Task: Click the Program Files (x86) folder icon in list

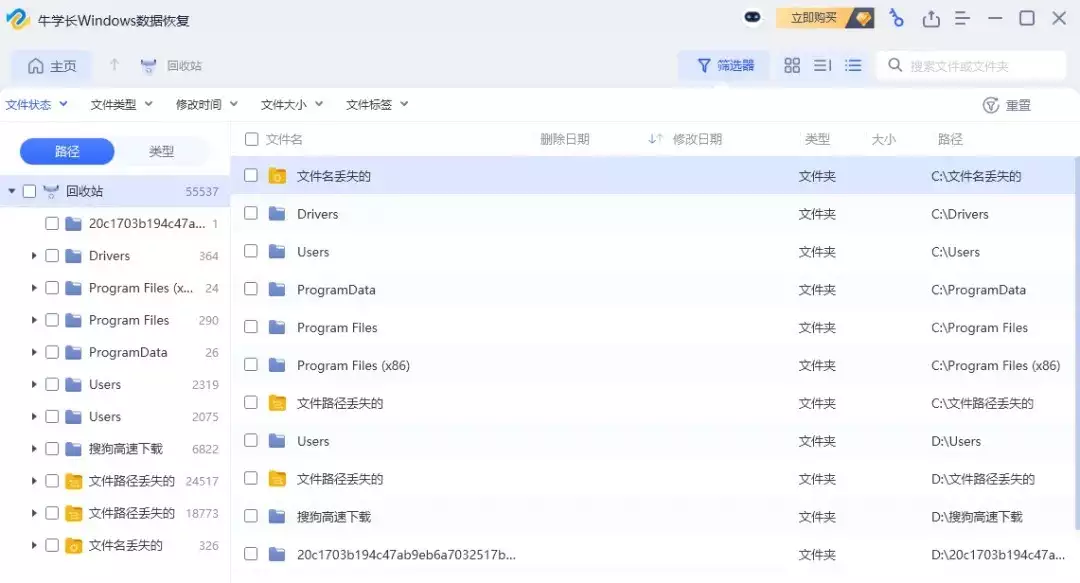Action: (x=277, y=365)
